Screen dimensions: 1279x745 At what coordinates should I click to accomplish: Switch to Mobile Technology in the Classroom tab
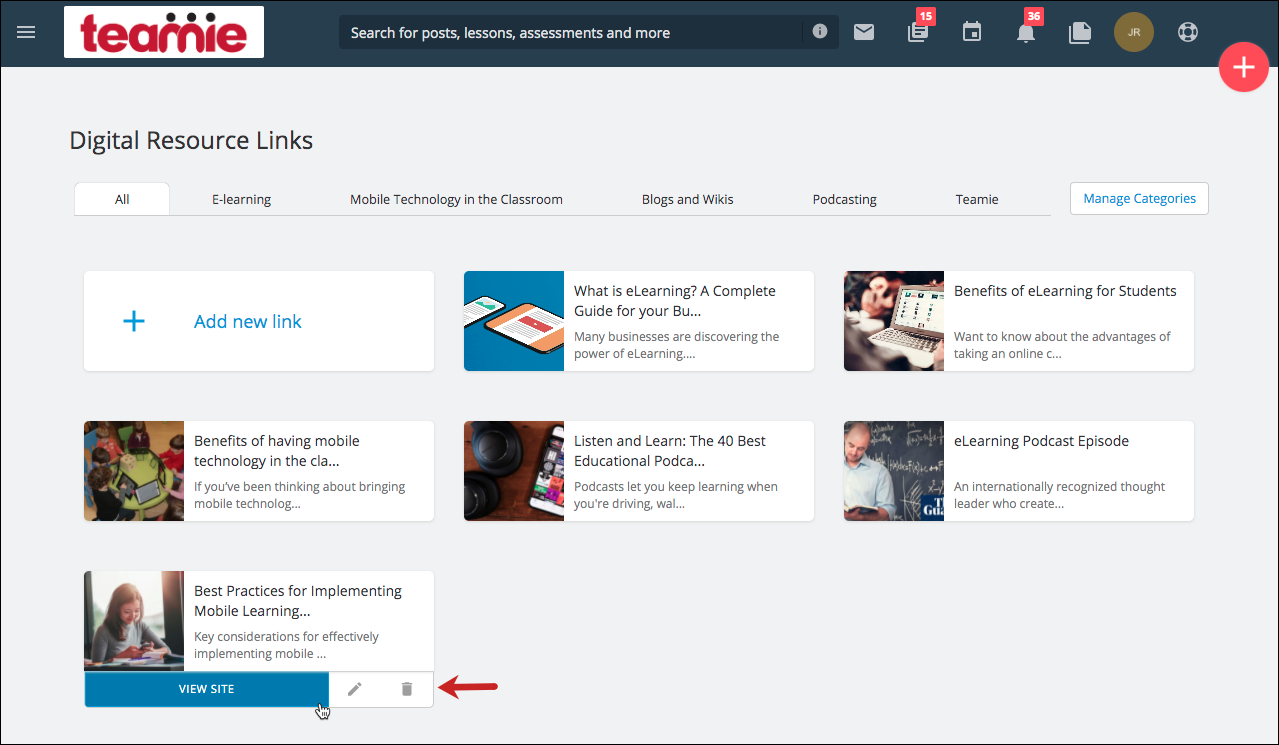pyautogui.click(x=456, y=199)
